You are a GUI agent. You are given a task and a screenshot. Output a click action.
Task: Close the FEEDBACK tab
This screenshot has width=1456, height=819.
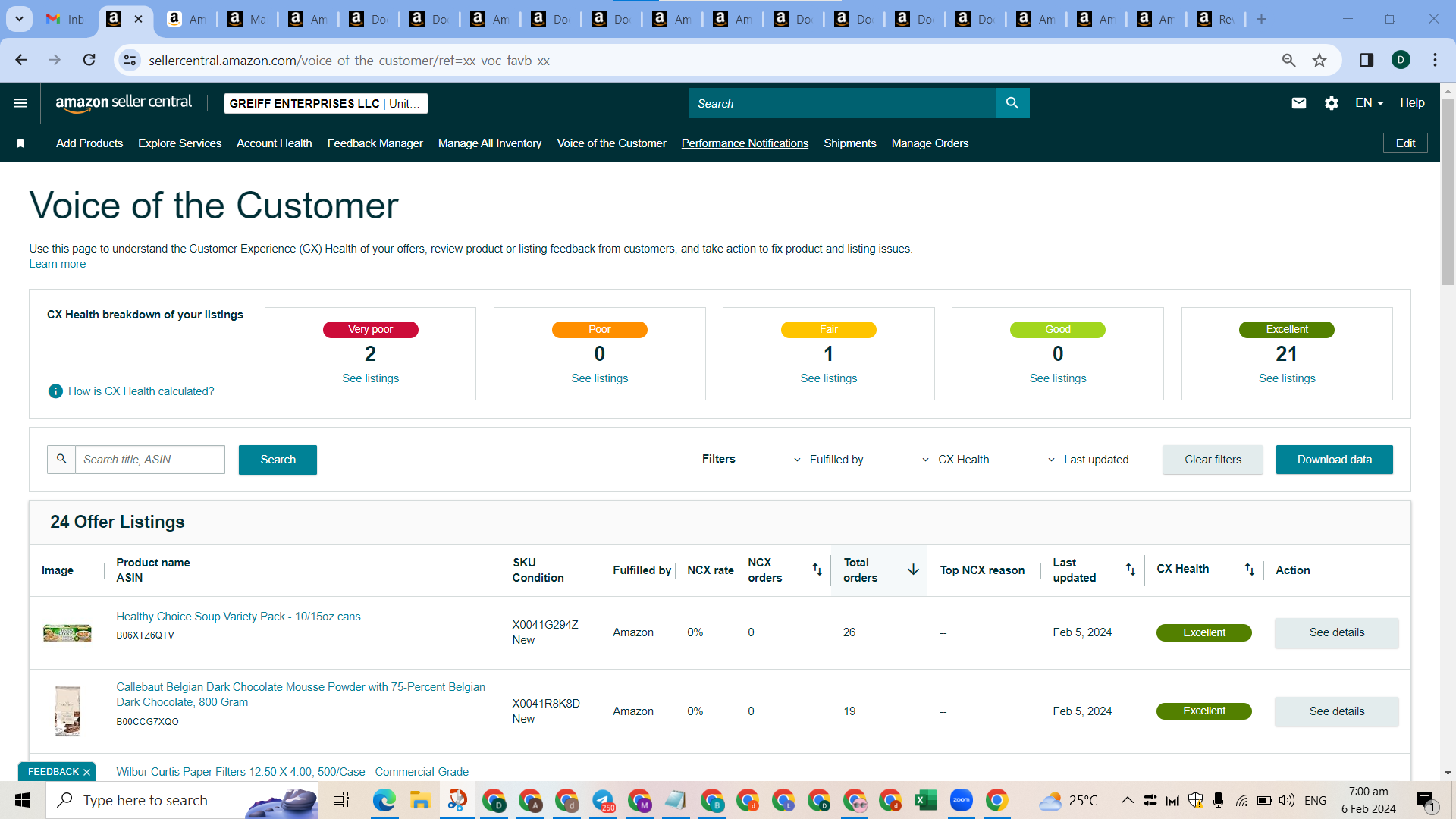86,772
